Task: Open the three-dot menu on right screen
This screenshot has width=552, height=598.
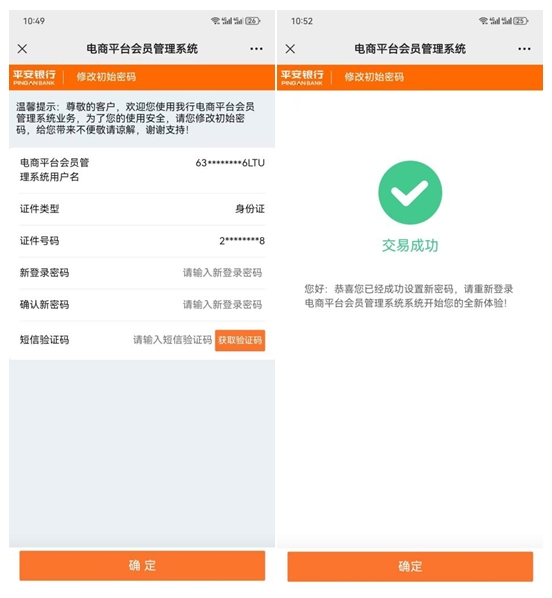Action: point(524,49)
